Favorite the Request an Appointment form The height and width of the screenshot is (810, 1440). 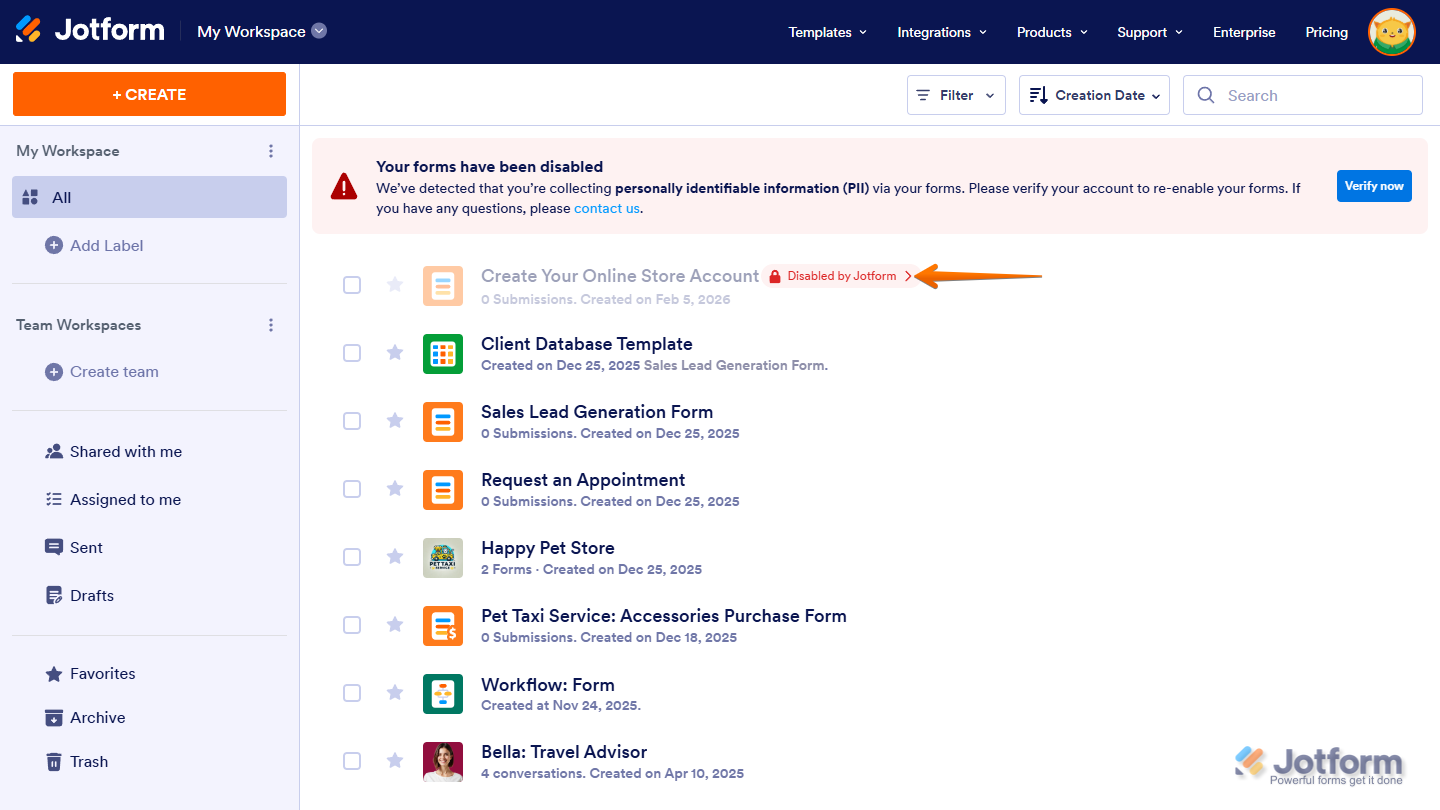tap(394, 489)
